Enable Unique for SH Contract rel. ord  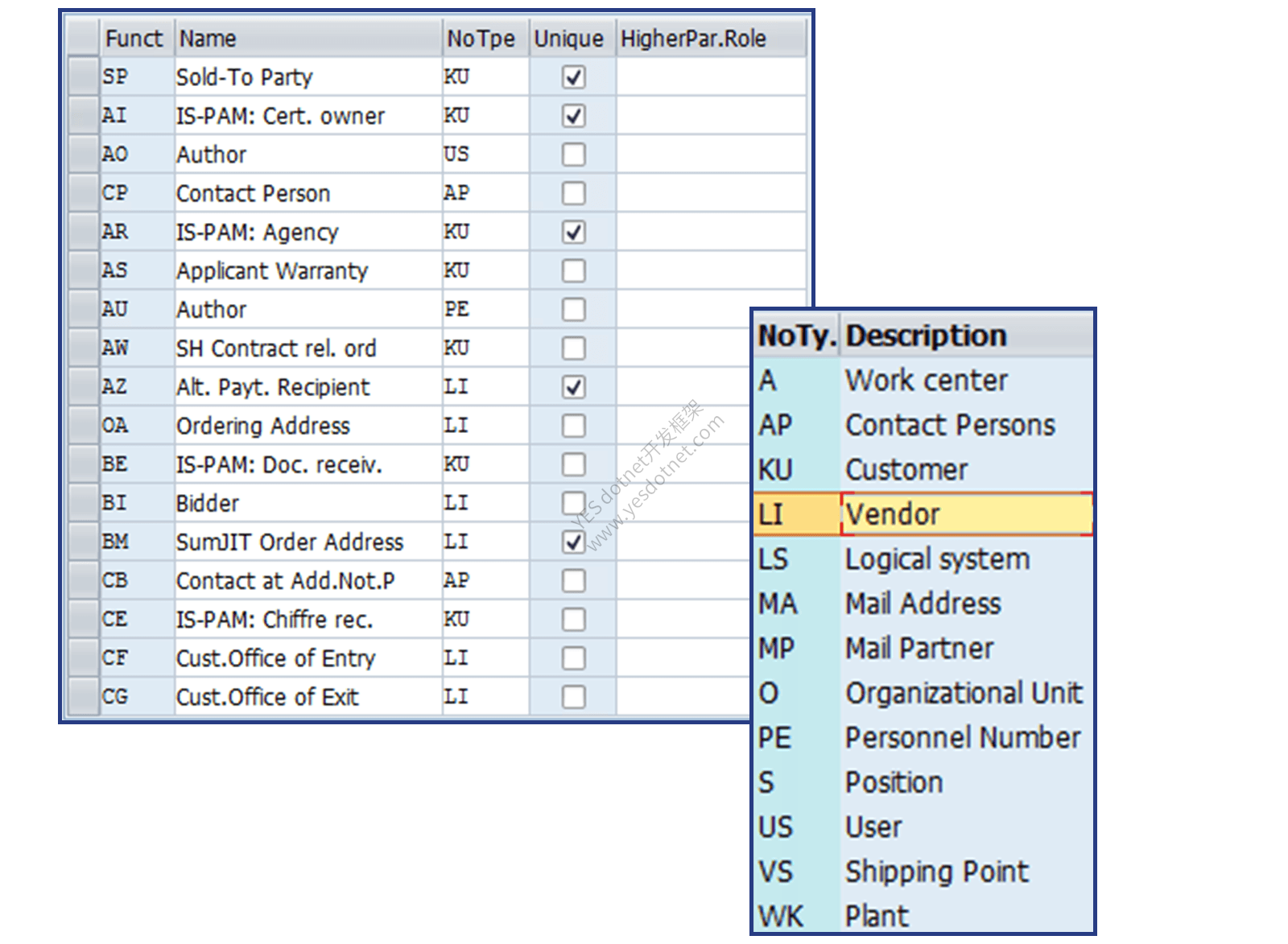click(x=573, y=348)
